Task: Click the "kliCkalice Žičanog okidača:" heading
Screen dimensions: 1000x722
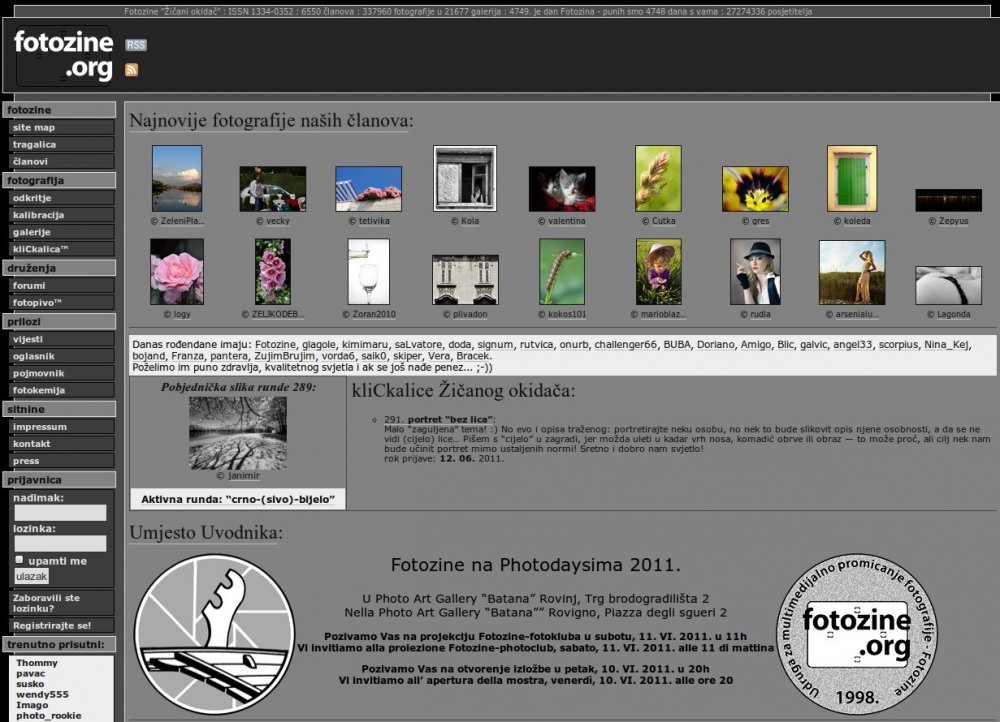Action: [x=463, y=390]
